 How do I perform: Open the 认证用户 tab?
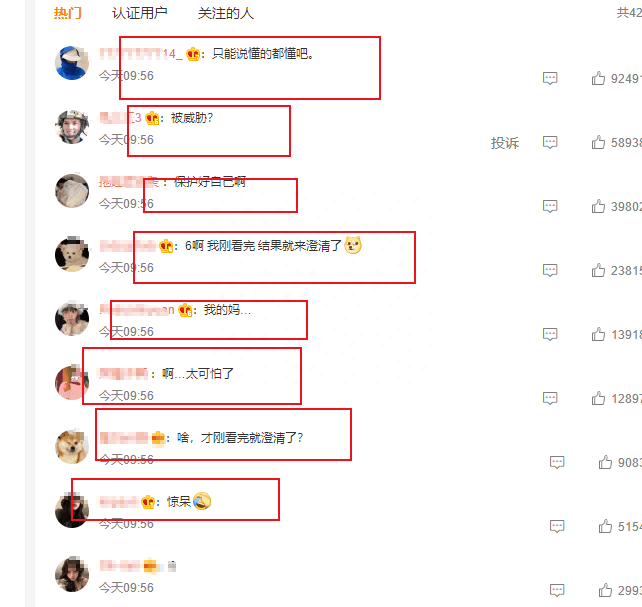(140, 13)
